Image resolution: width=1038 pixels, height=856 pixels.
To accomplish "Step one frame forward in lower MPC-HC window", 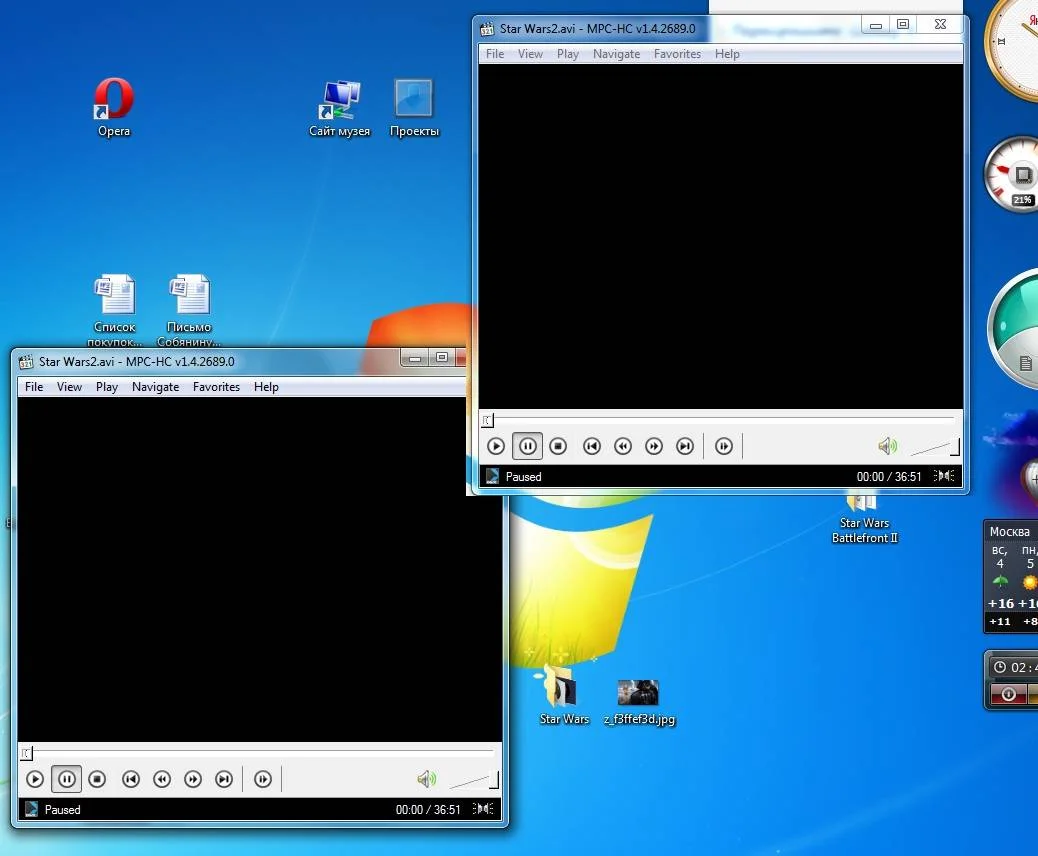I will (263, 779).
